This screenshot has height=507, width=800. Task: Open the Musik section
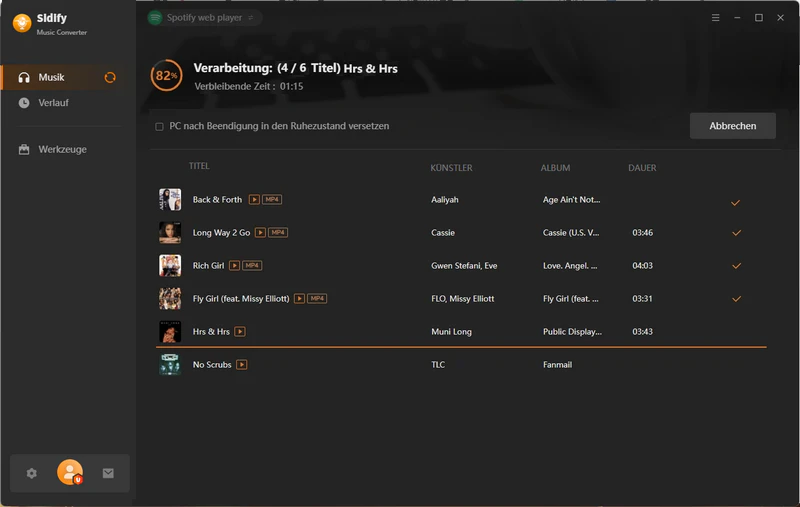click(x=62, y=78)
